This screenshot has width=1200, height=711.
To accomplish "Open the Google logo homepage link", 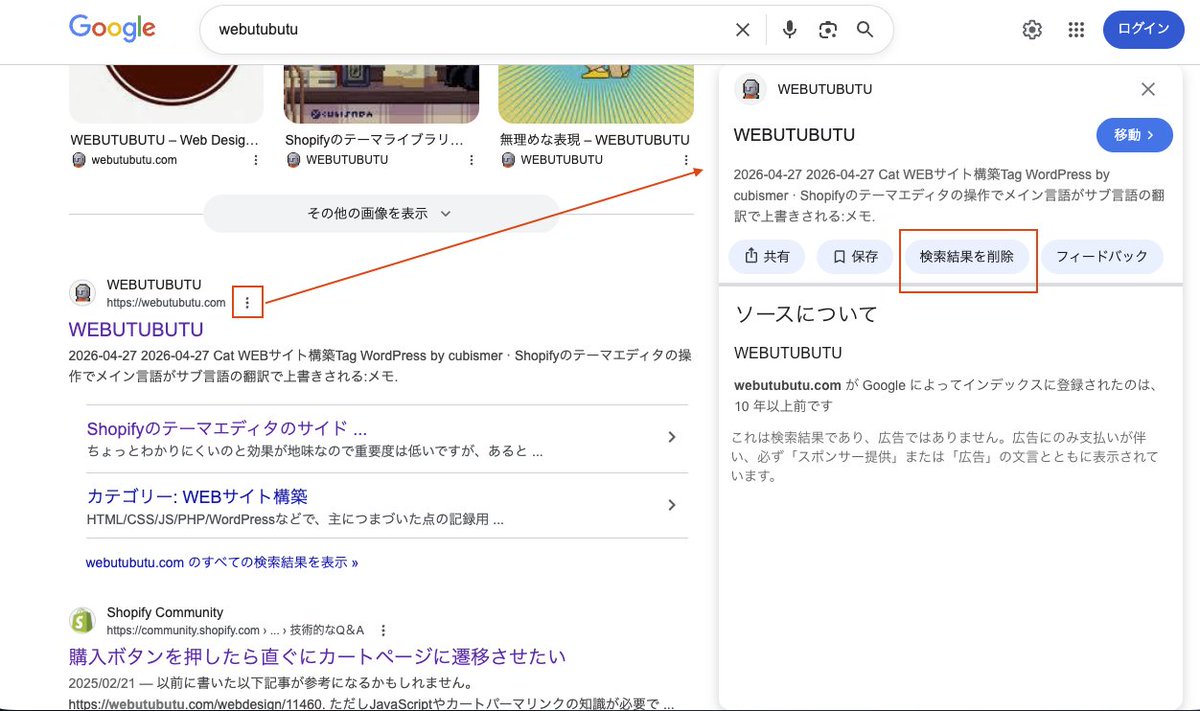I will (x=112, y=28).
